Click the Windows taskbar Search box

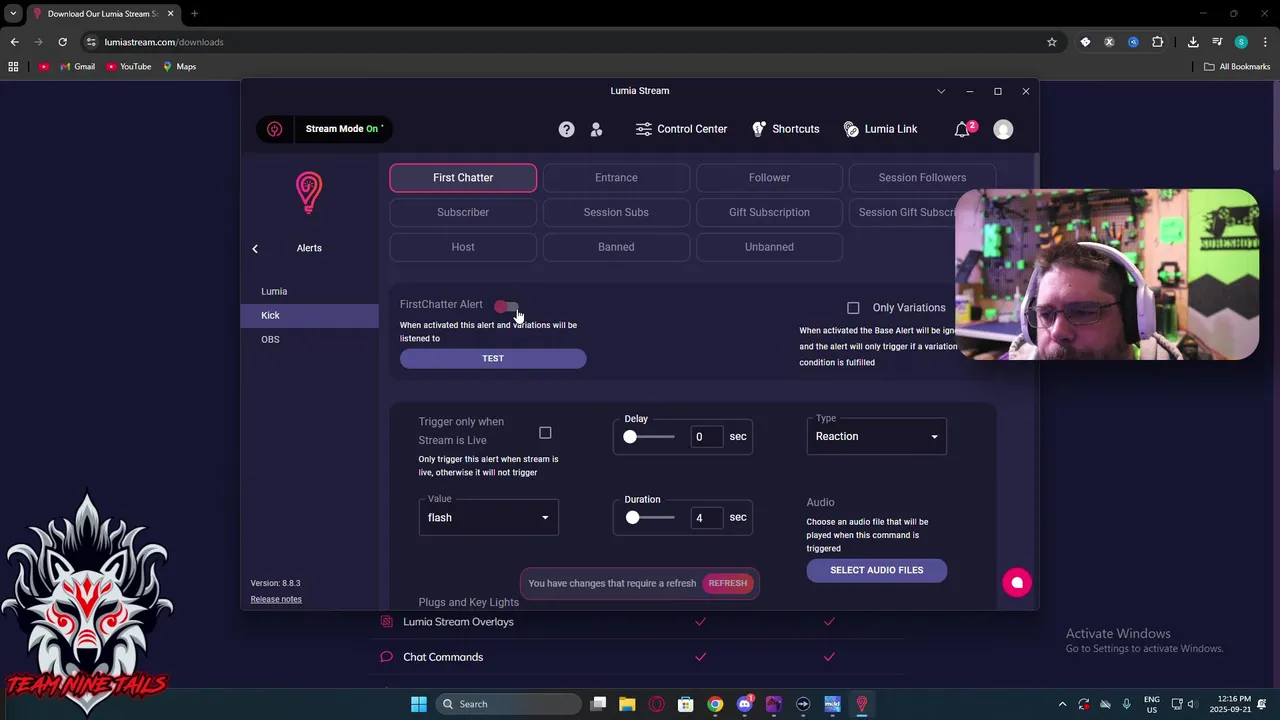(510, 704)
